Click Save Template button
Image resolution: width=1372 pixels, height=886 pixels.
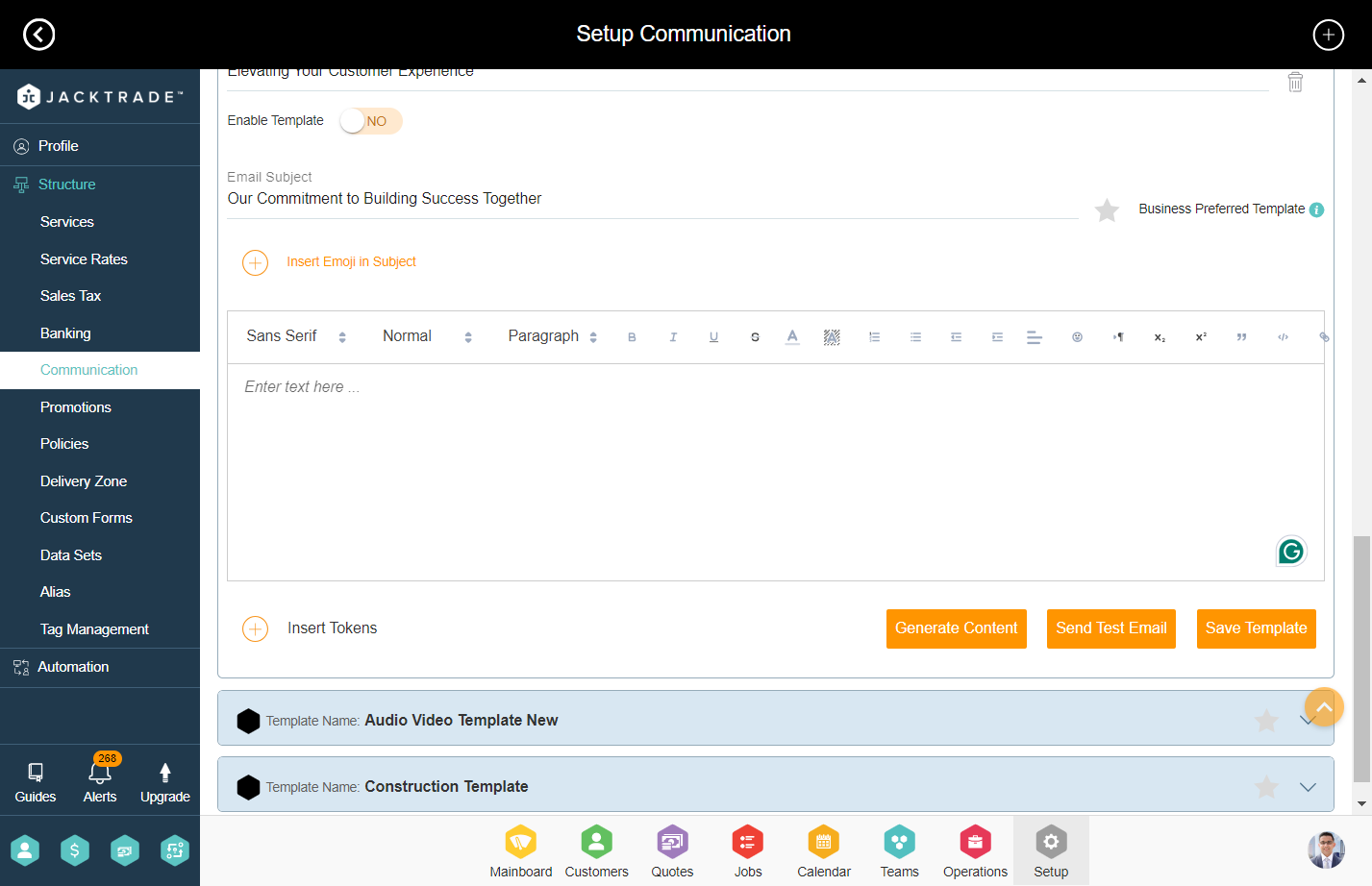pyautogui.click(x=1256, y=628)
